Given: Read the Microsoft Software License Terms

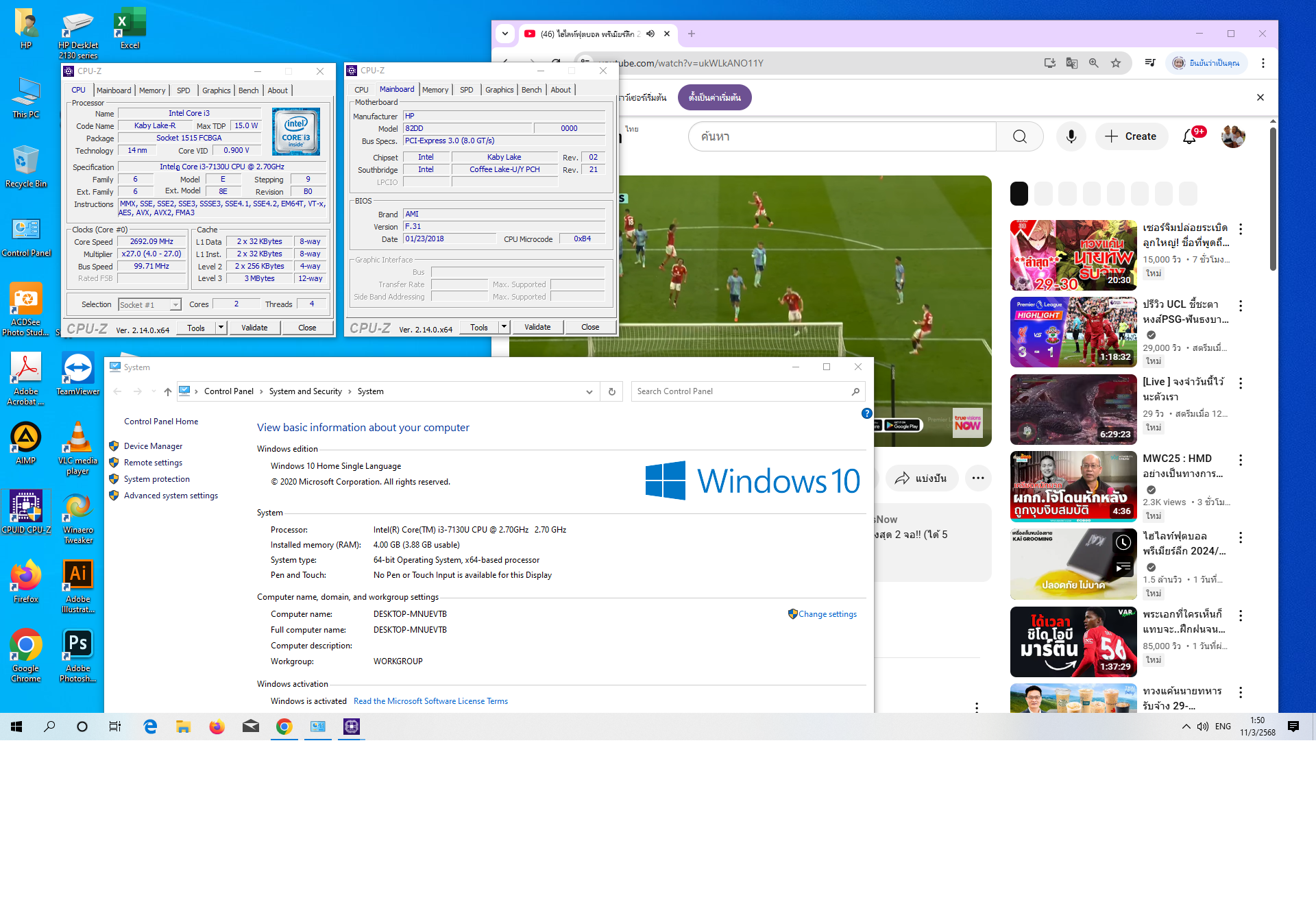Looking at the screenshot, I should click(430, 701).
